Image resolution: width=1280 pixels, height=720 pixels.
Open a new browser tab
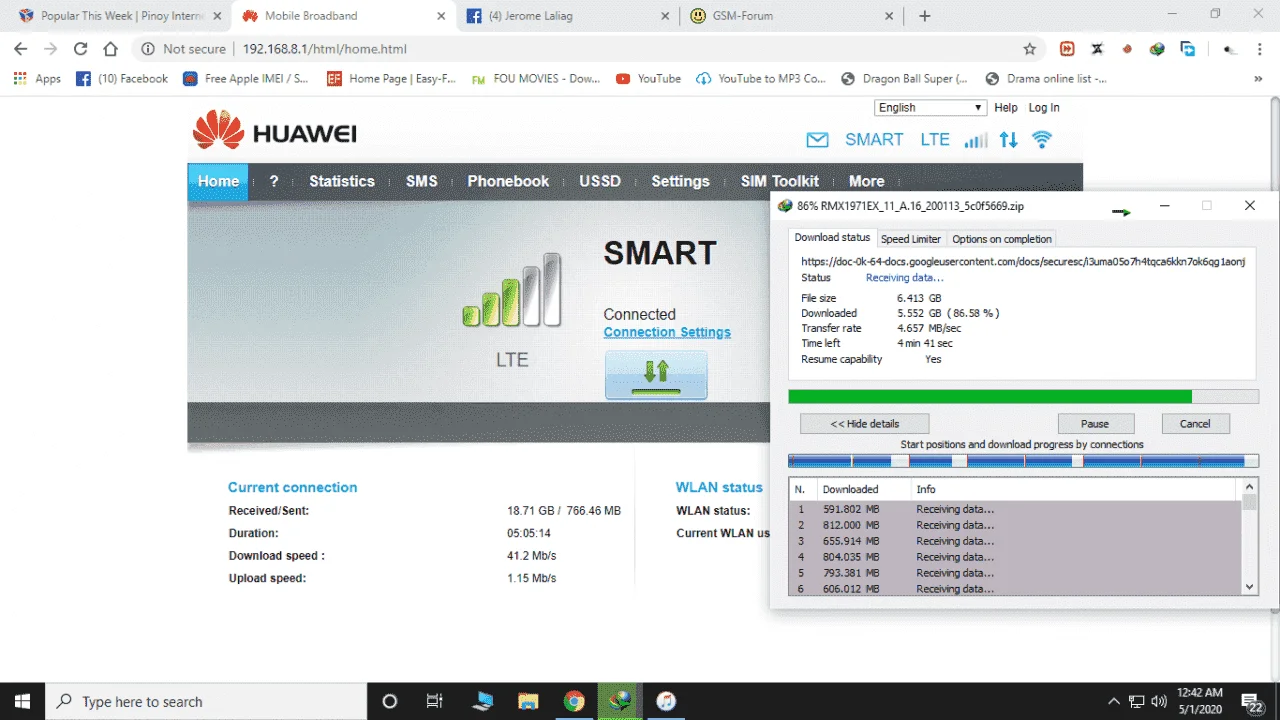pyautogui.click(x=925, y=16)
